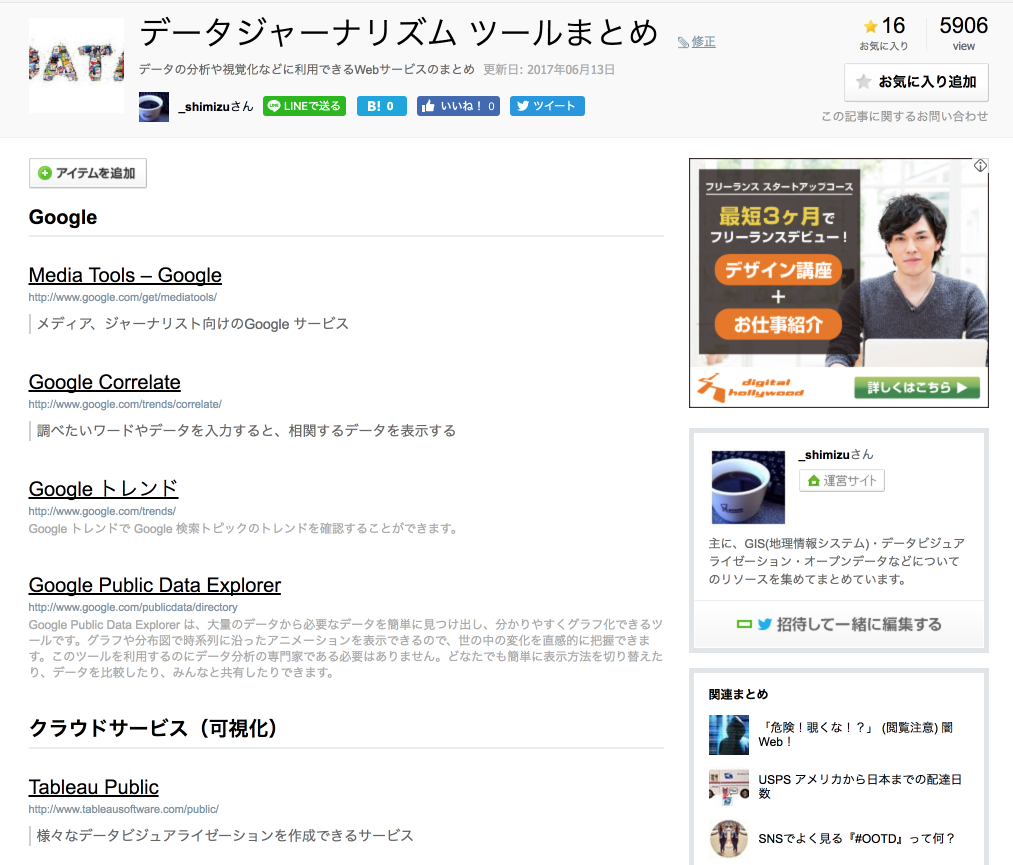The height and width of the screenshot is (865, 1013).
Task: Click the gold star favorites count icon
Action: coord(870,26)
